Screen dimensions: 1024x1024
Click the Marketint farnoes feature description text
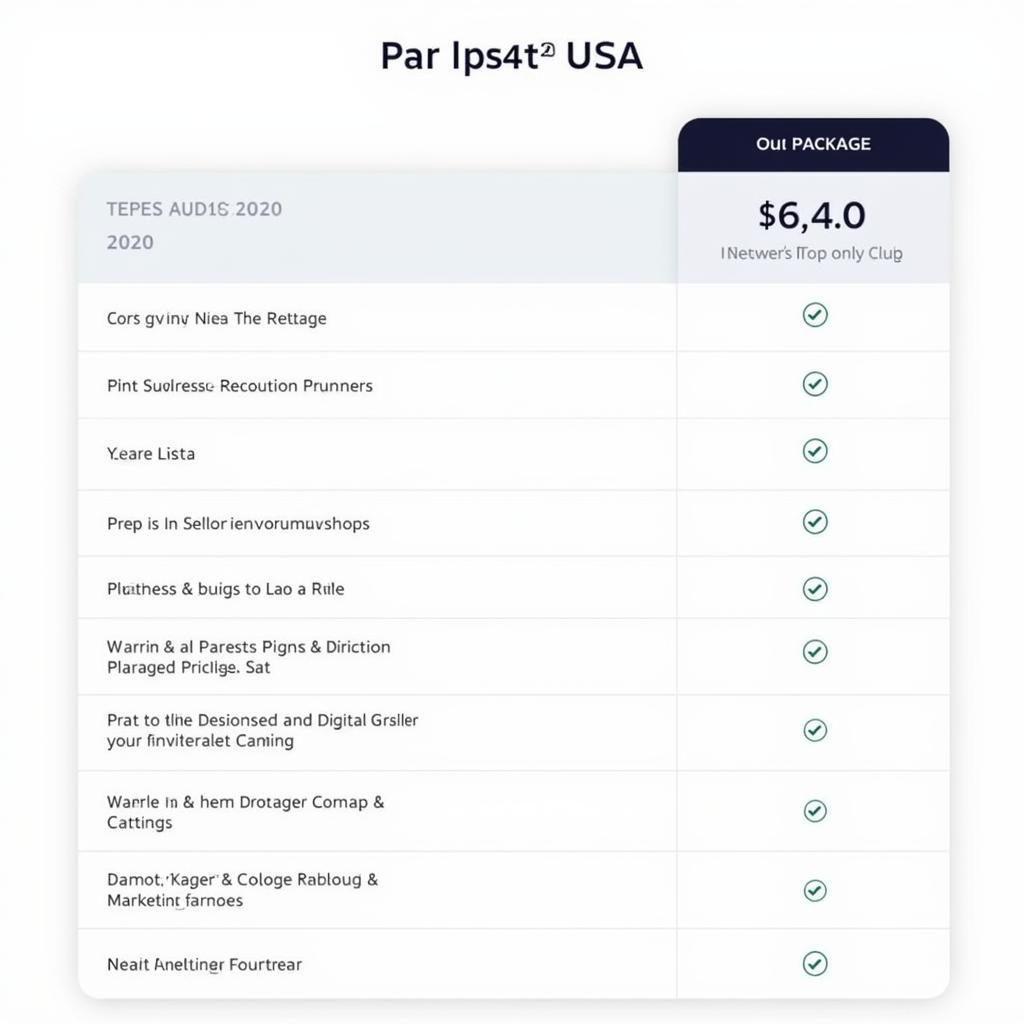(175, 901)
